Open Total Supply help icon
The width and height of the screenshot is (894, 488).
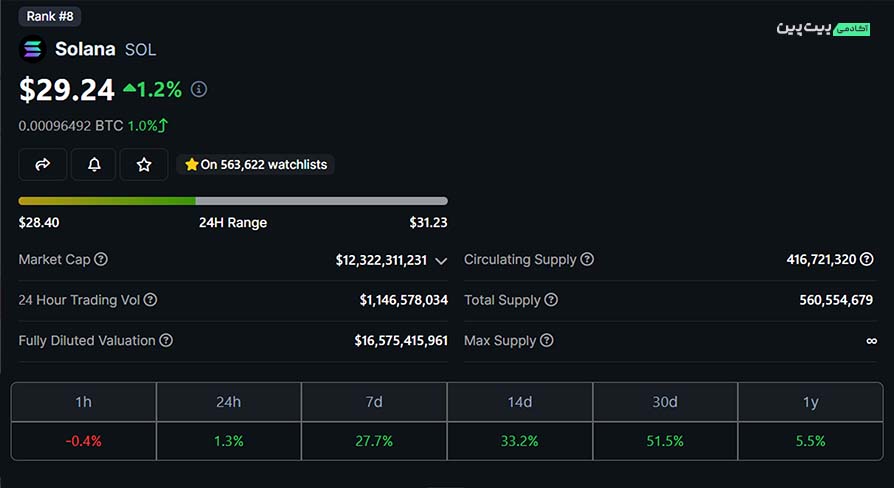coord(551,300)
